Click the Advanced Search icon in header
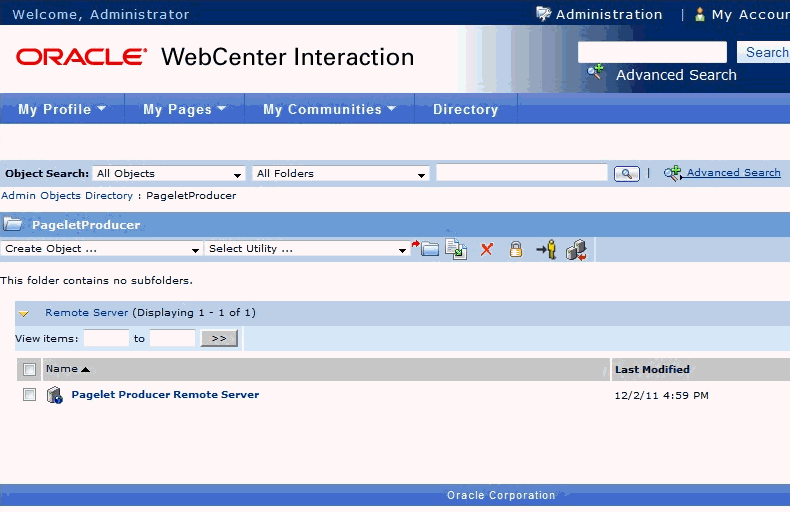The height and width of the screenshot is (512, 790). tap(595, 72)
